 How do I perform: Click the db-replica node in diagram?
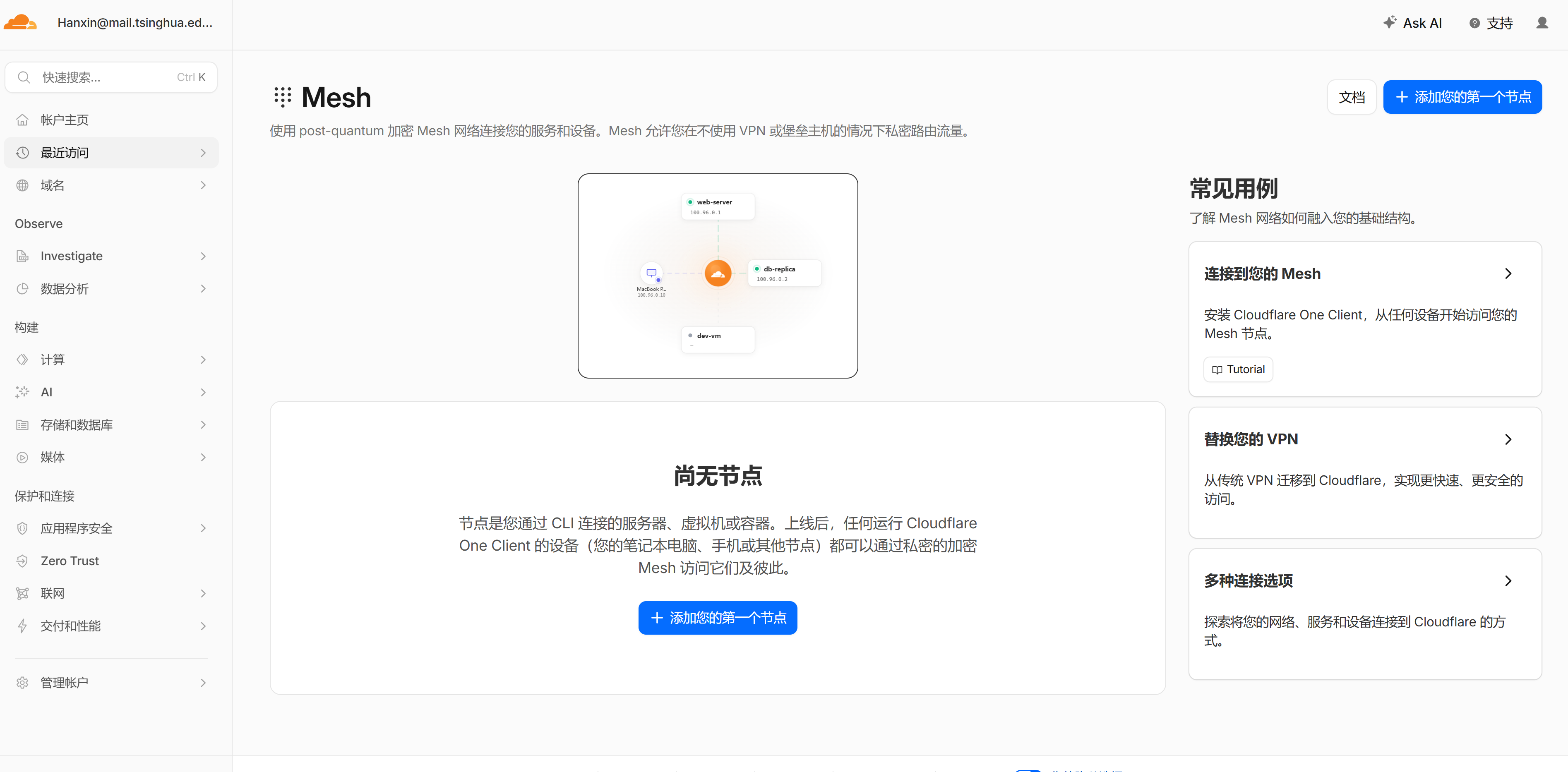pyautogui.click(x=785, y=274)
